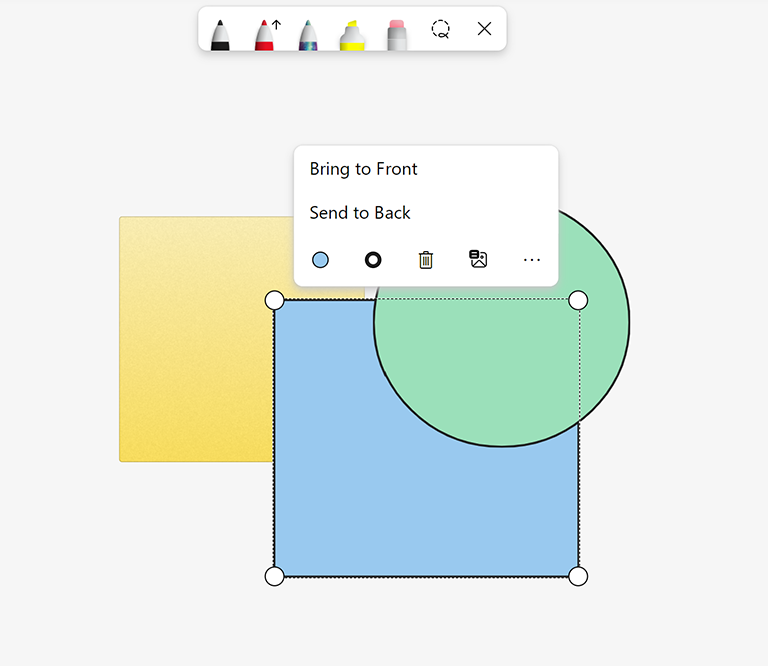768x666 pixels.
Task: Select the red pen tool
Action: (x=264, y=33)
